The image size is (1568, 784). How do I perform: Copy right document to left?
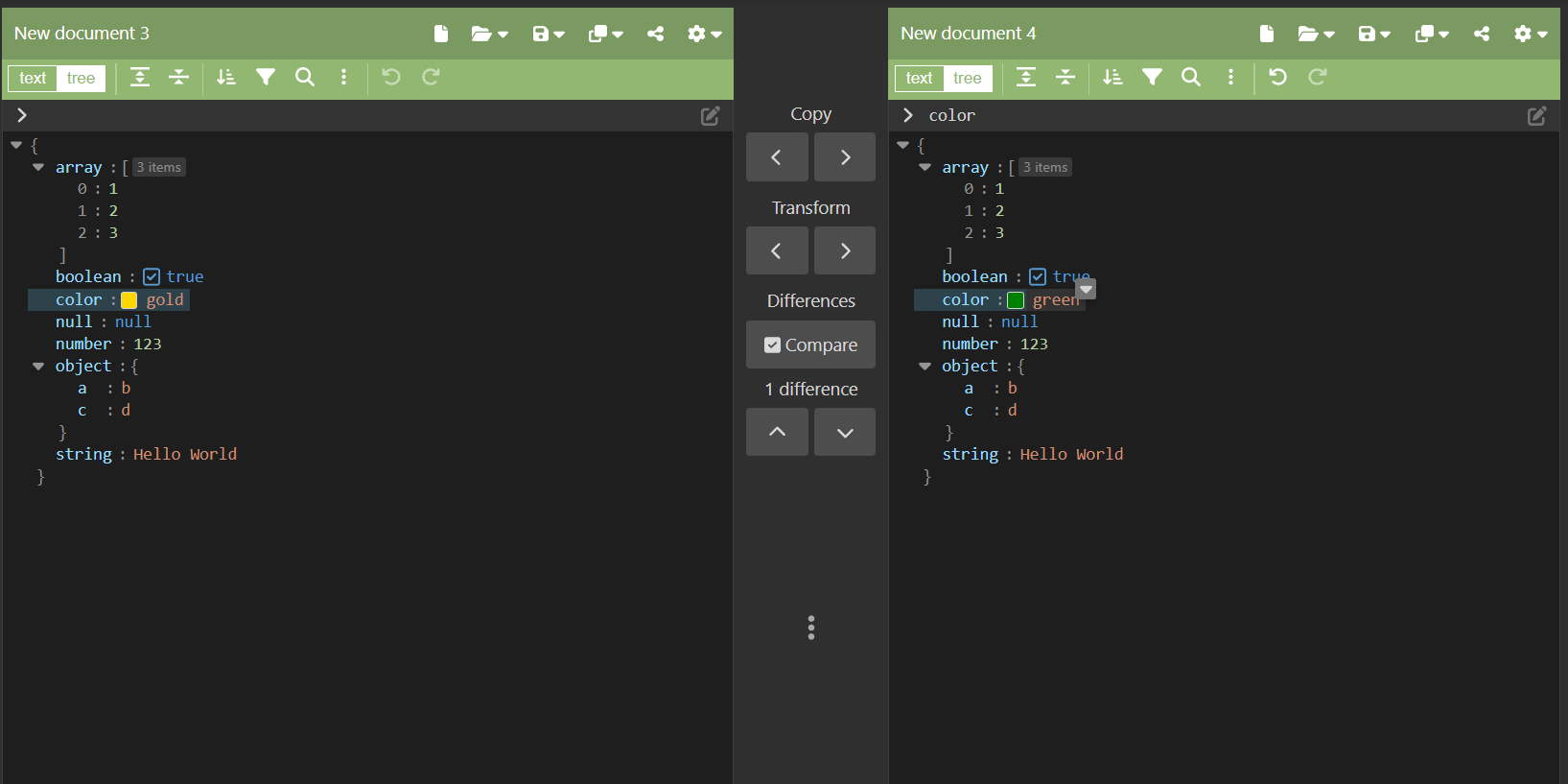pos(777,157)
